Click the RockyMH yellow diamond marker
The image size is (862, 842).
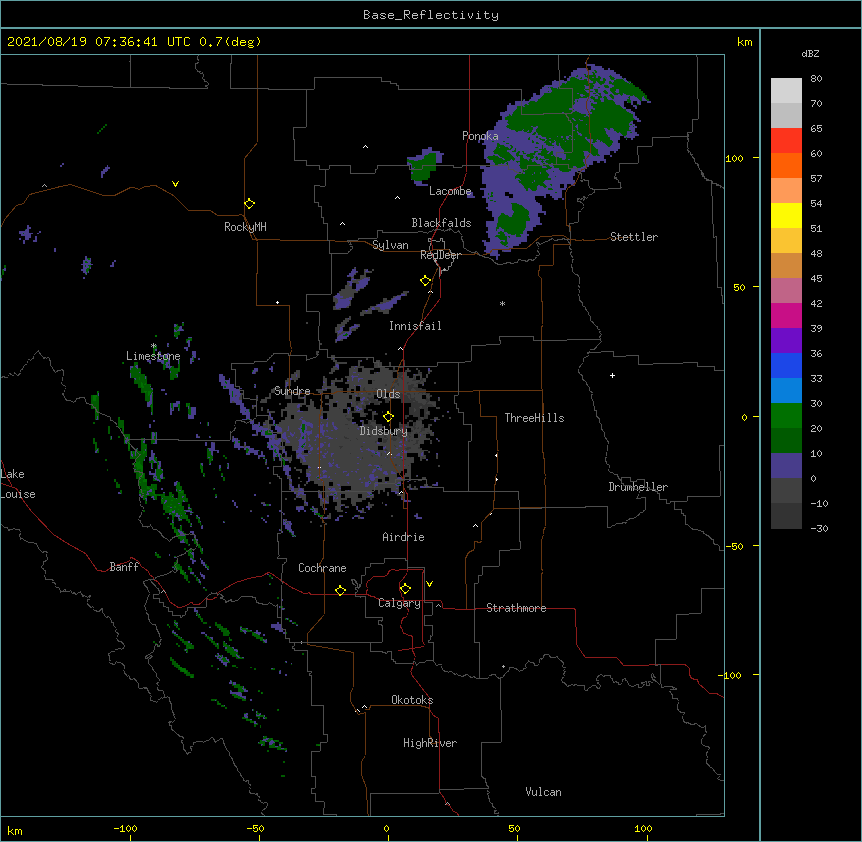[250, 204]
